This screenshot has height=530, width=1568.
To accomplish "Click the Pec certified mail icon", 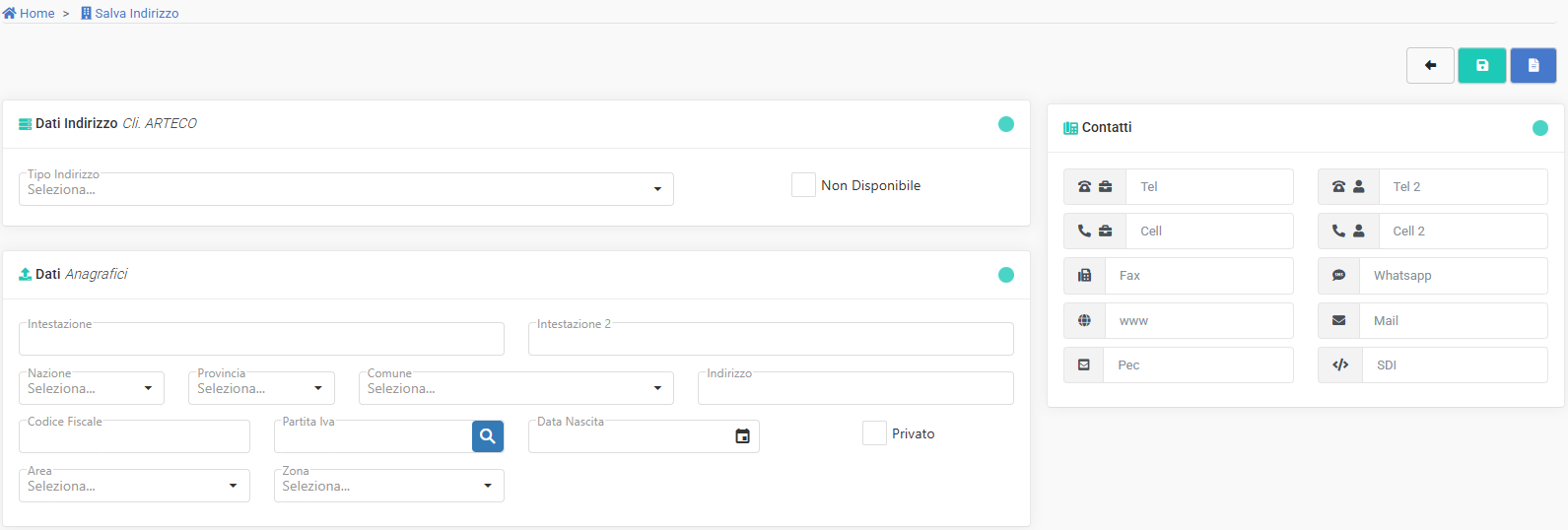I will (x=1084, y=364).
